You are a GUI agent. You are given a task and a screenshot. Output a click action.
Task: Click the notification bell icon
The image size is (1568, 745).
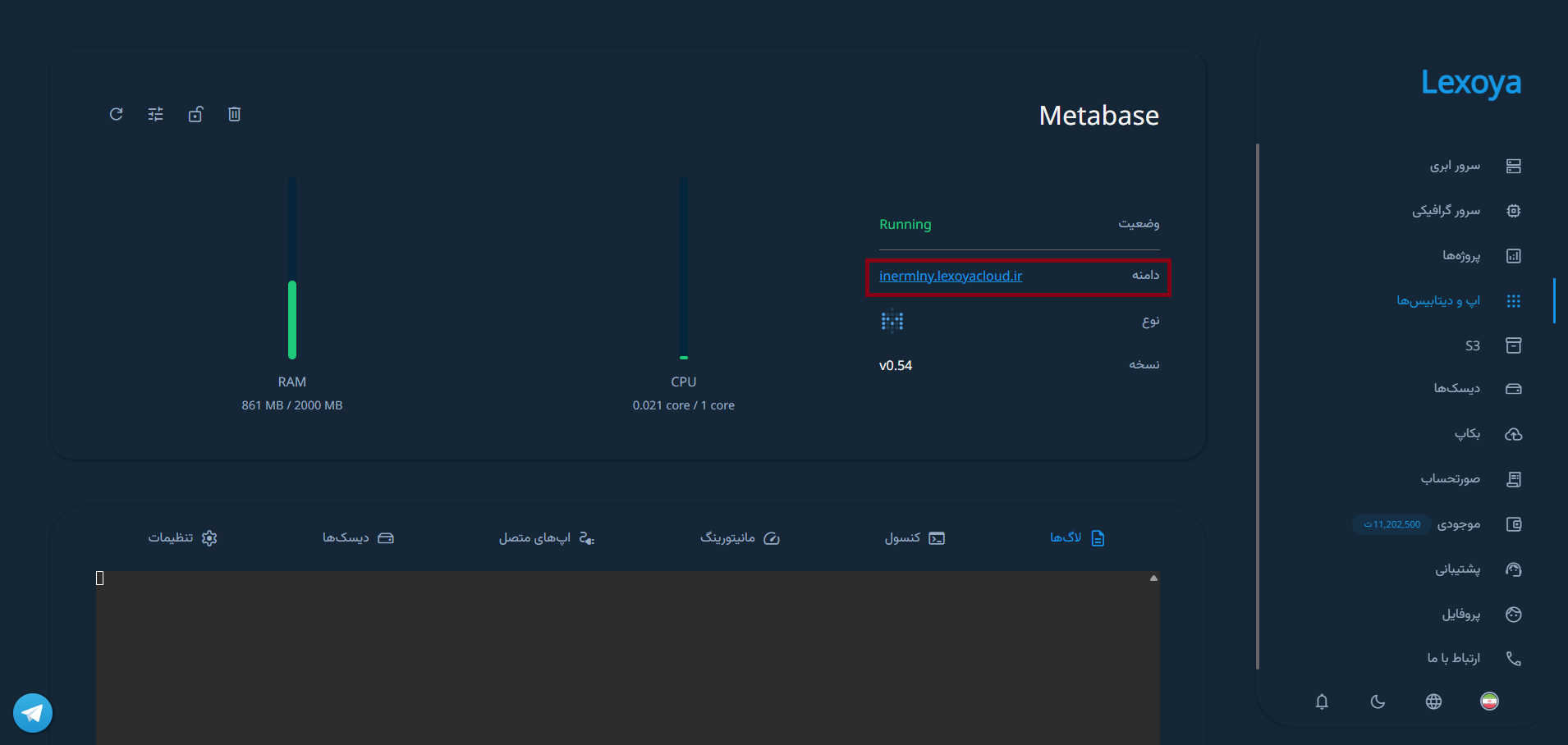click(x=1322, y=702)
